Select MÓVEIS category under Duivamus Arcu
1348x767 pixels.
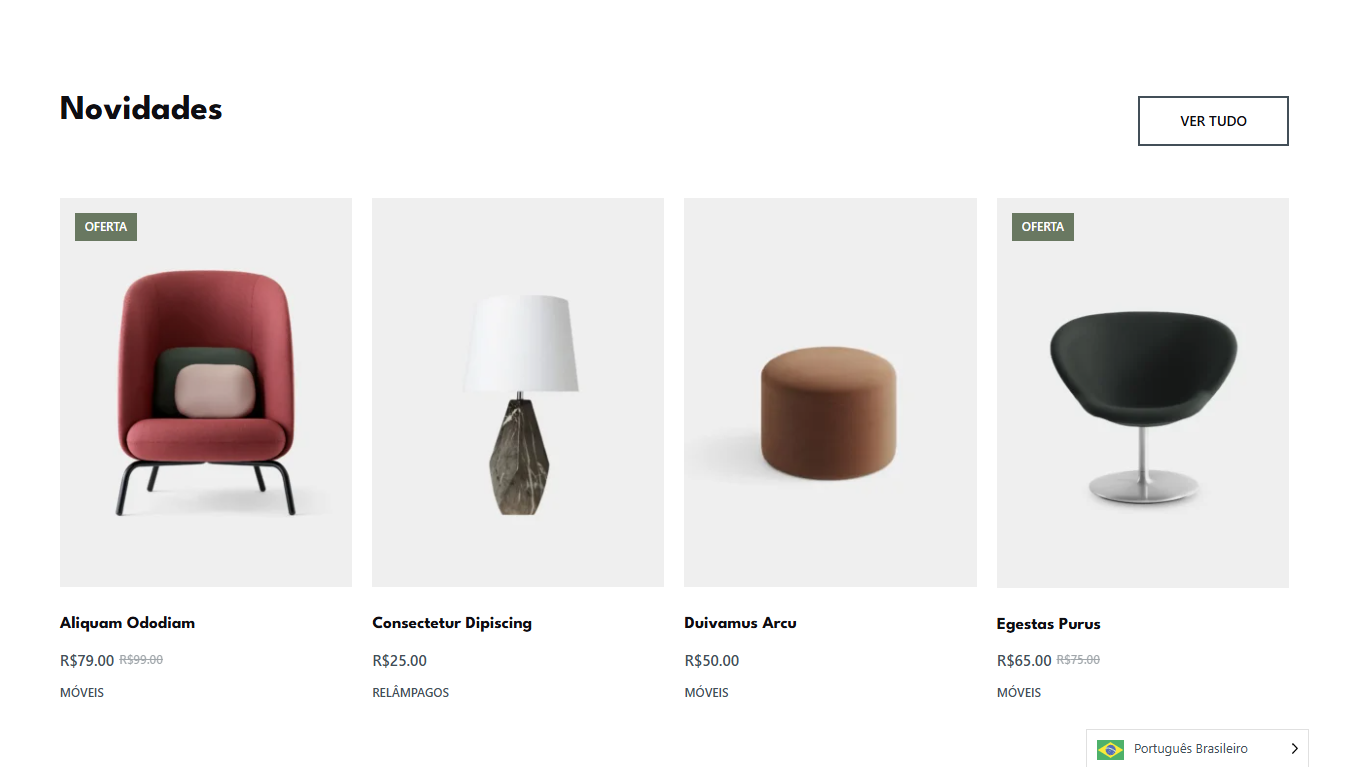coord(706,692)
